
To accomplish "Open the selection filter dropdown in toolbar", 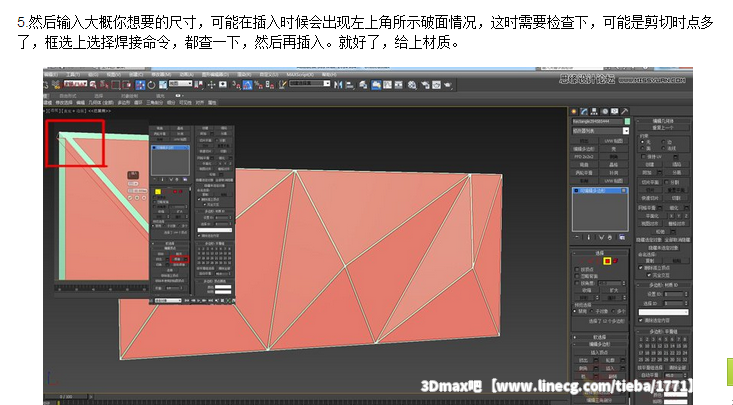I will (x=75, y=84).
